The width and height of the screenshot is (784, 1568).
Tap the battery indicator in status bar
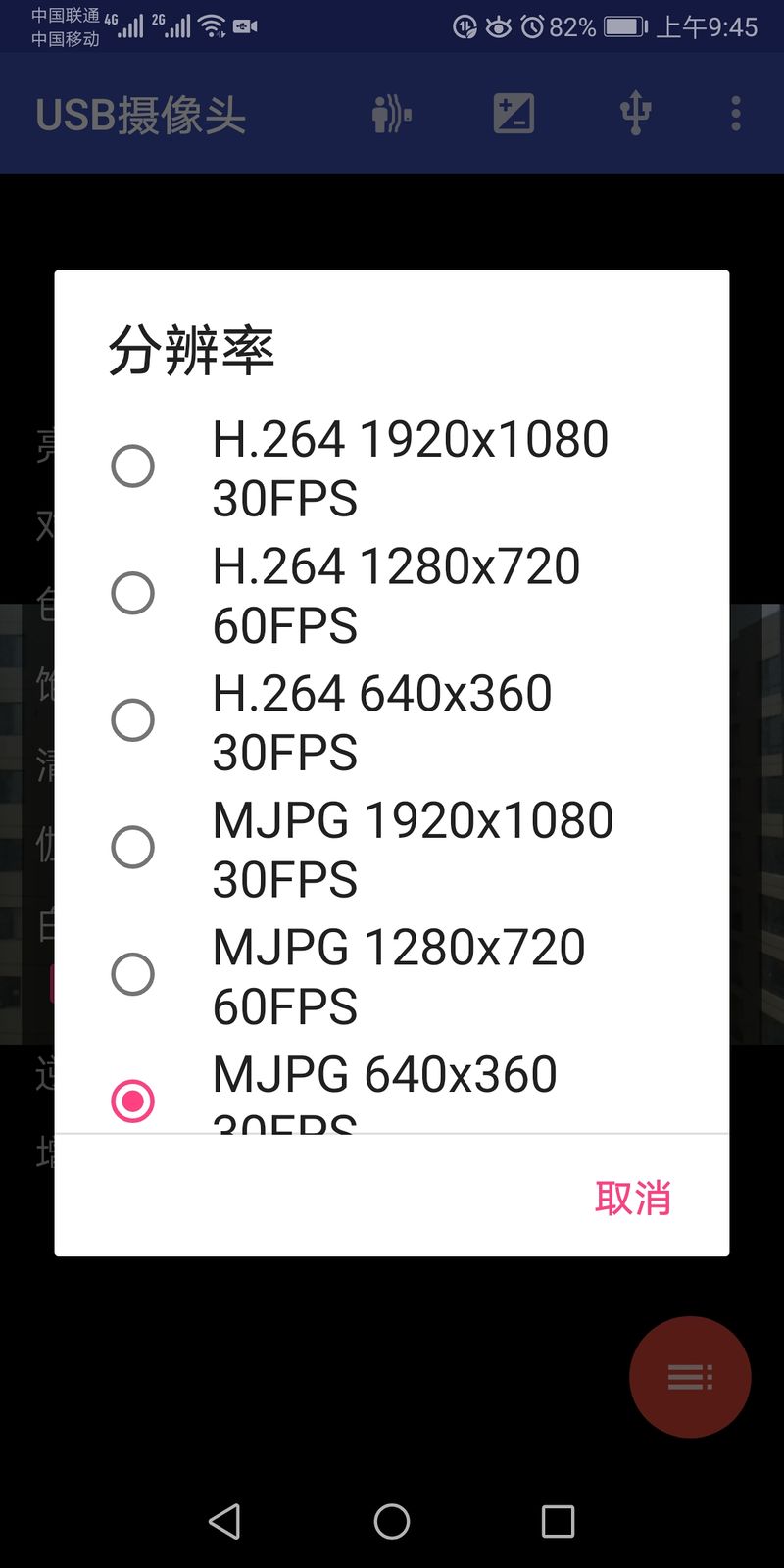[x=625, y=26]
